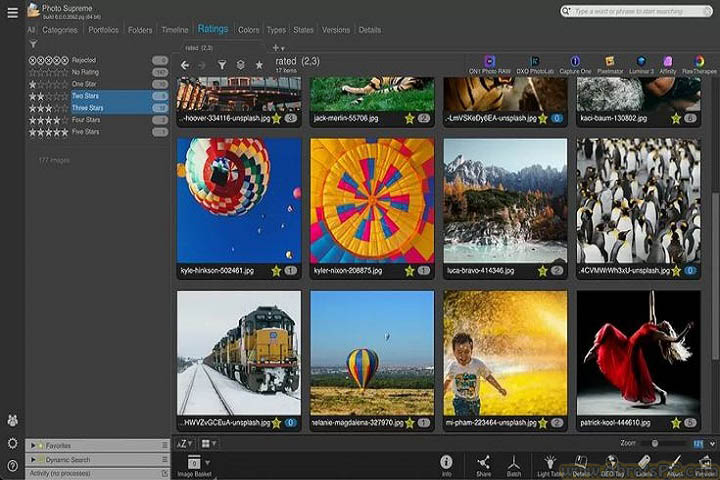Viewport: 720px width, 480px height.
Task: Clear the search box with X
Action: click(707, 11)
